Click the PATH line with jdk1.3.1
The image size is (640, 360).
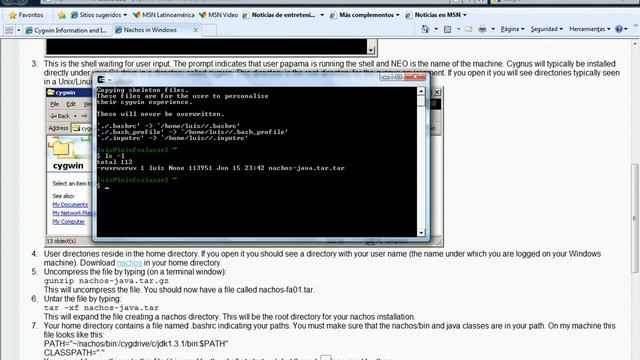[x=136, y=344]
